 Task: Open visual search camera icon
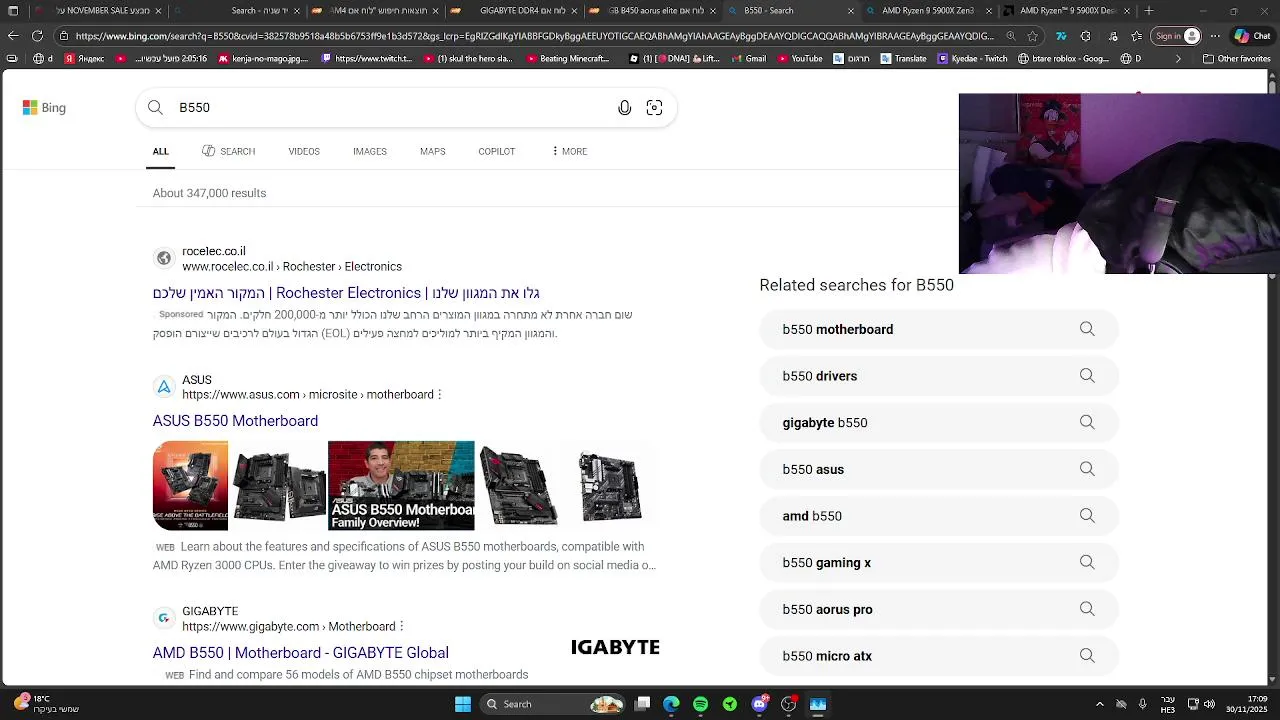[654, 108]
